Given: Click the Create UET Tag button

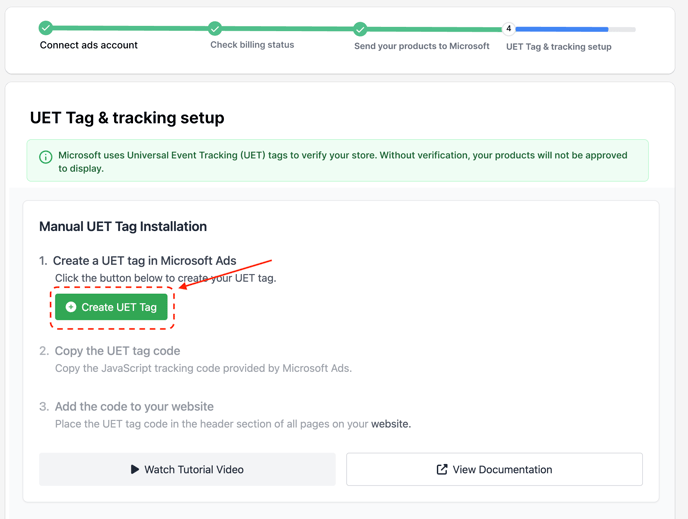Looking at the screenshot, I should click(x=111, y=307).
